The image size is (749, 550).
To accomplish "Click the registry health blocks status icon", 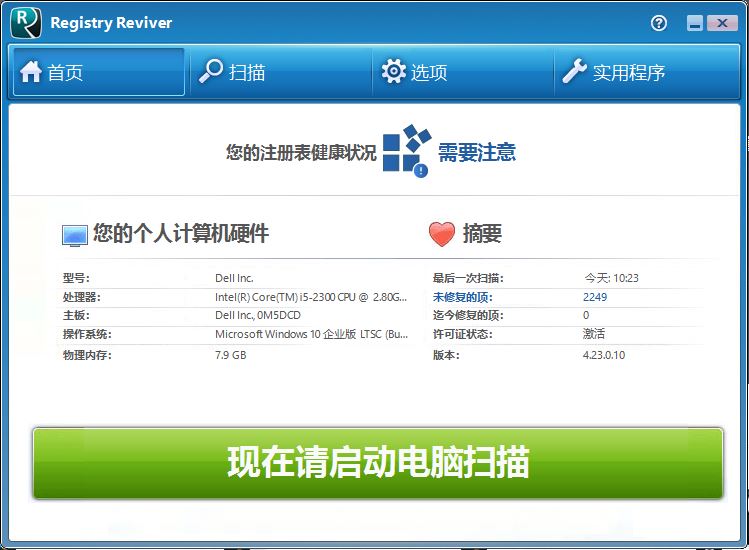I will pos(407,151).
